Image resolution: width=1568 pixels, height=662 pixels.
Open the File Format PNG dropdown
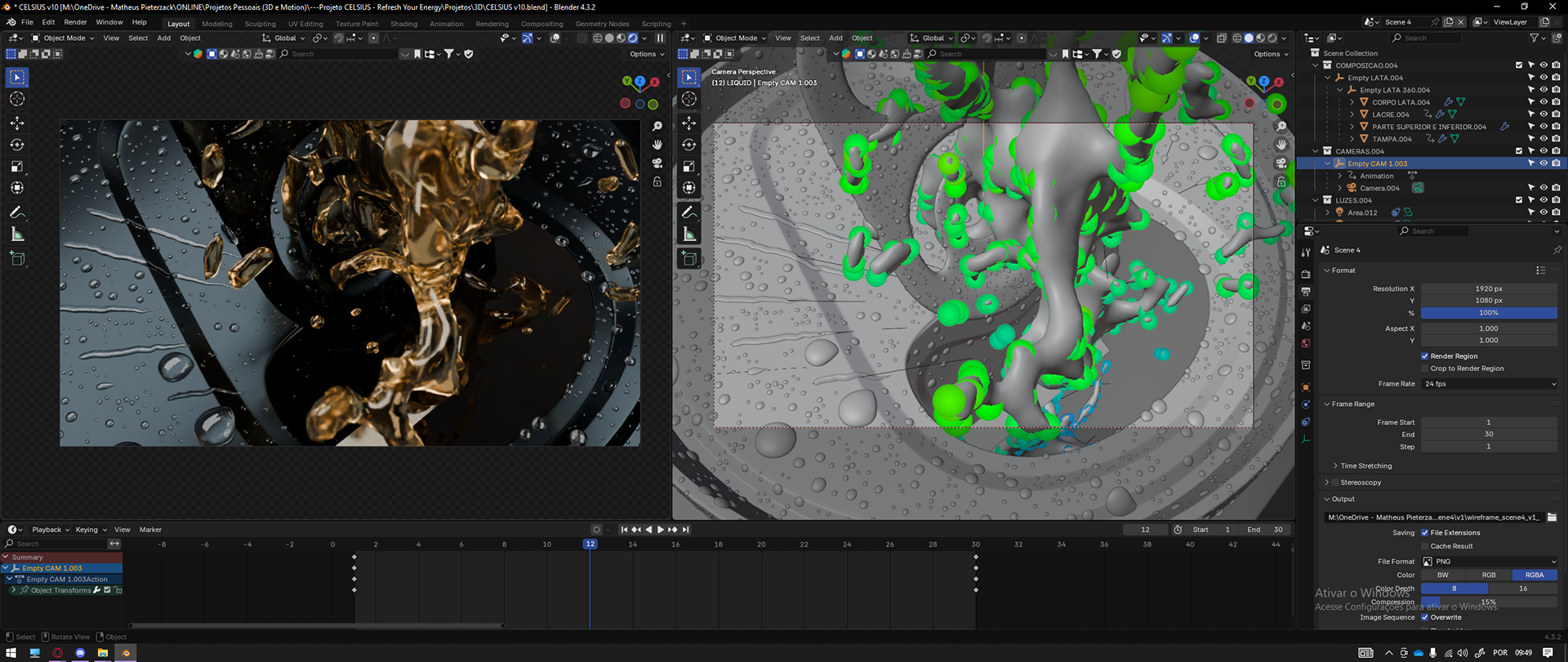coord(1489,561)
